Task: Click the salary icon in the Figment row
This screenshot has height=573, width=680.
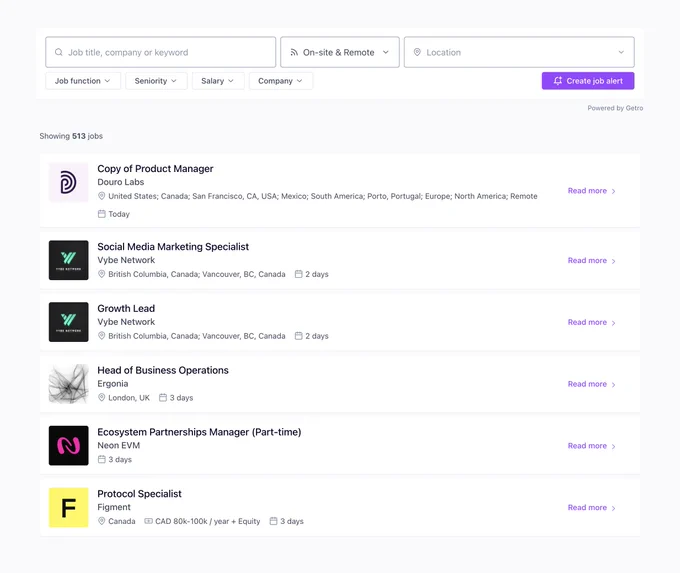Action: click(148, 521)
